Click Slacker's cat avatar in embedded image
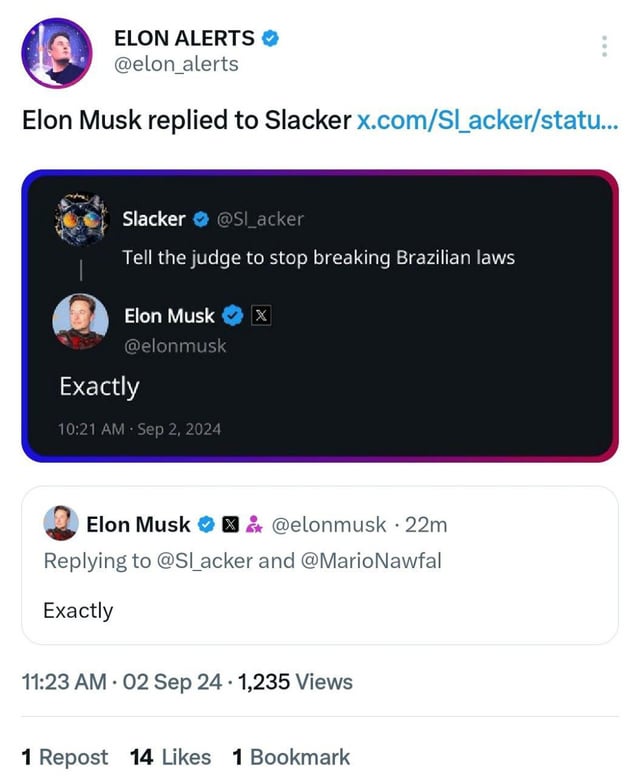The height and width of the screenshot is (776, 640). pos(81,220)
